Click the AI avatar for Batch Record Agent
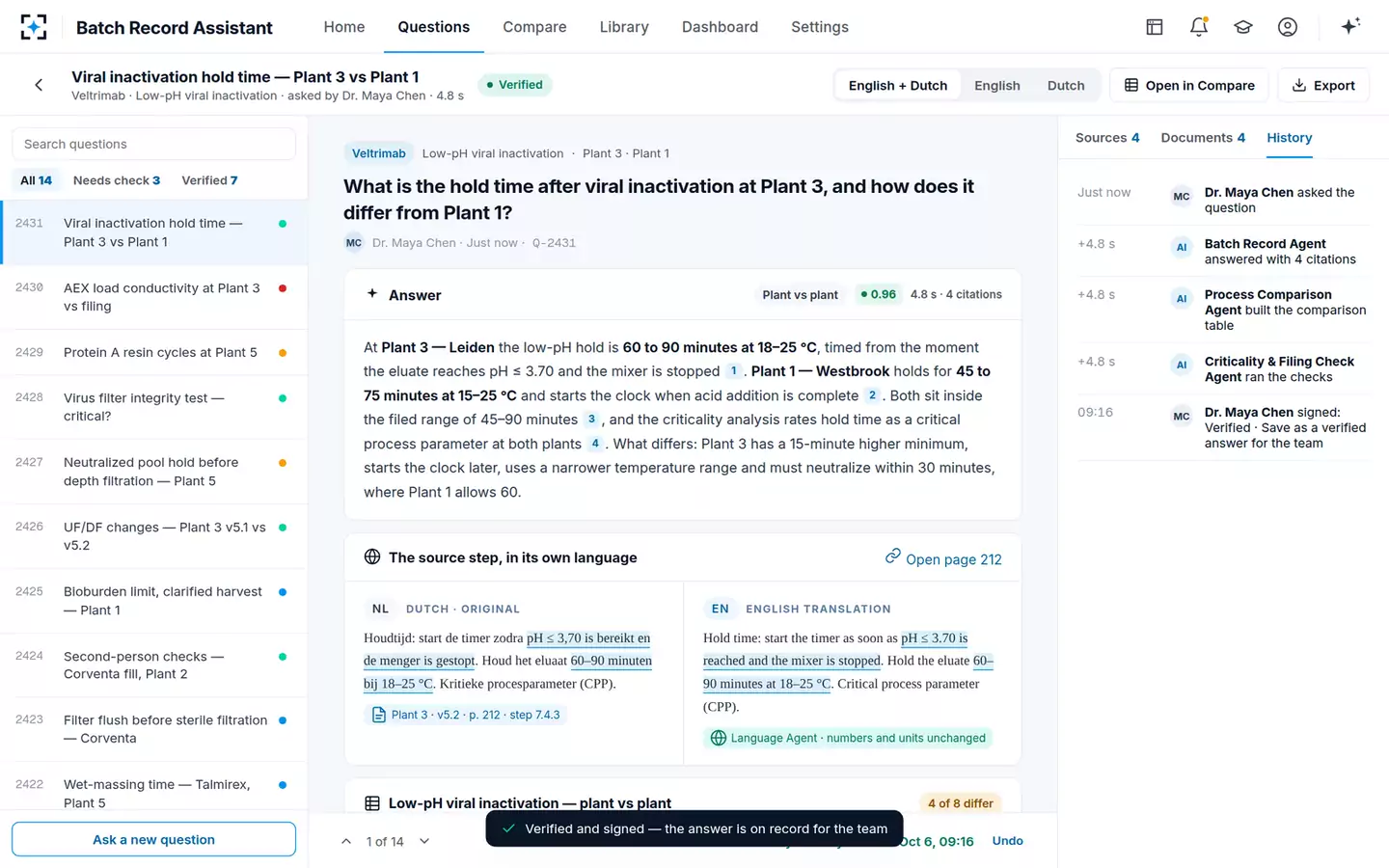 [1182, 248]
